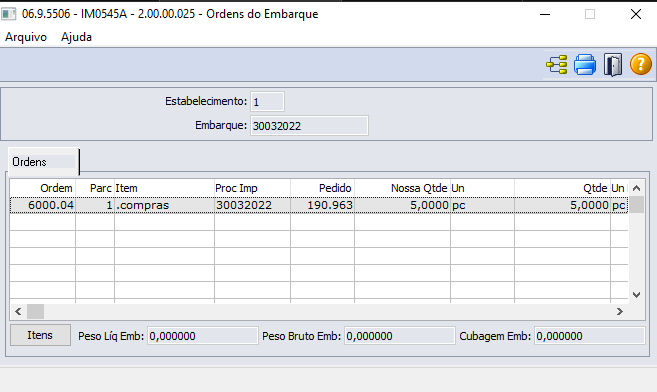Click the Ordem column header
The image size is (657, 392).
coord(43,188)
